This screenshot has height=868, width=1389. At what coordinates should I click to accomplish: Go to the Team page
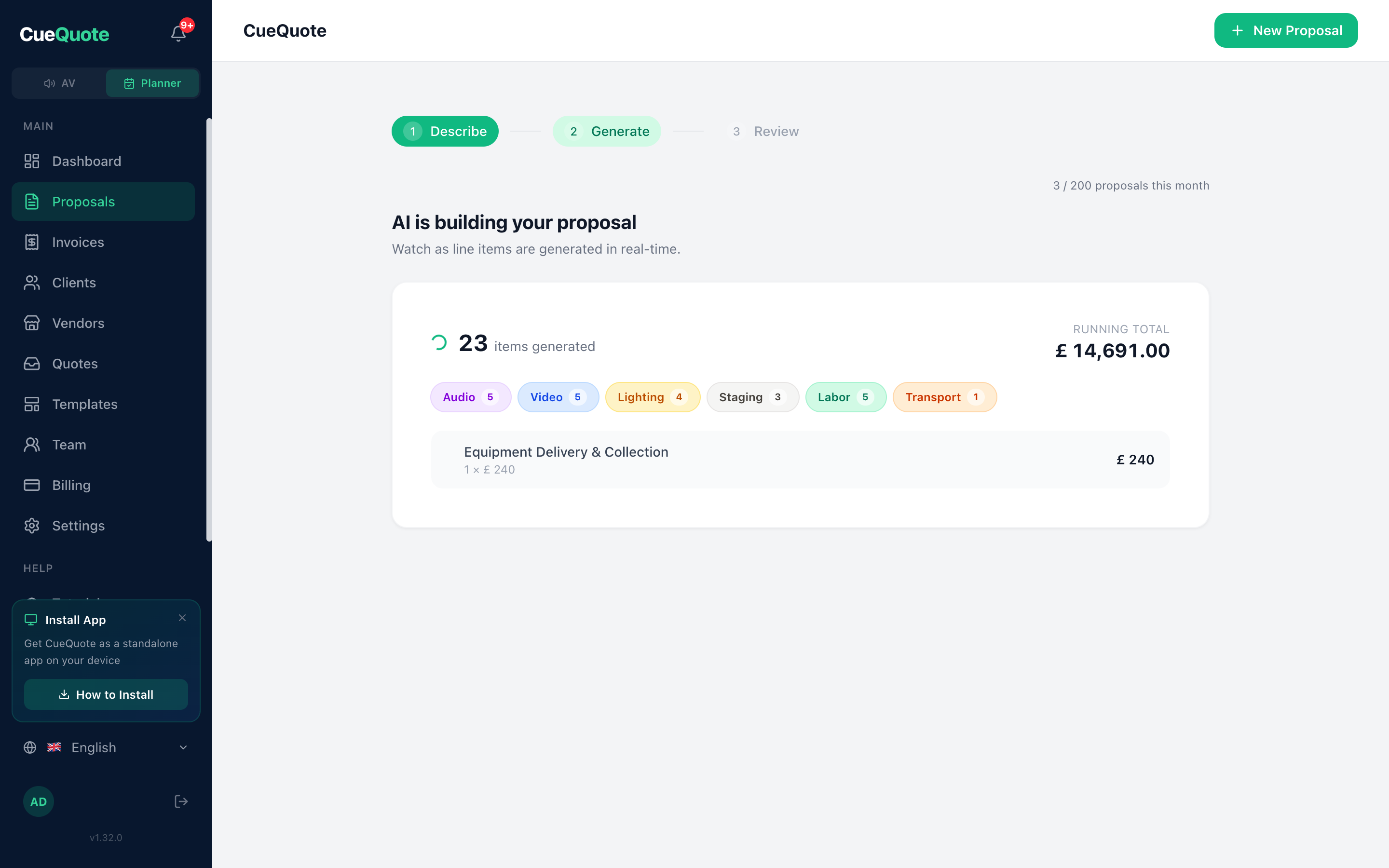pos(103,445)
